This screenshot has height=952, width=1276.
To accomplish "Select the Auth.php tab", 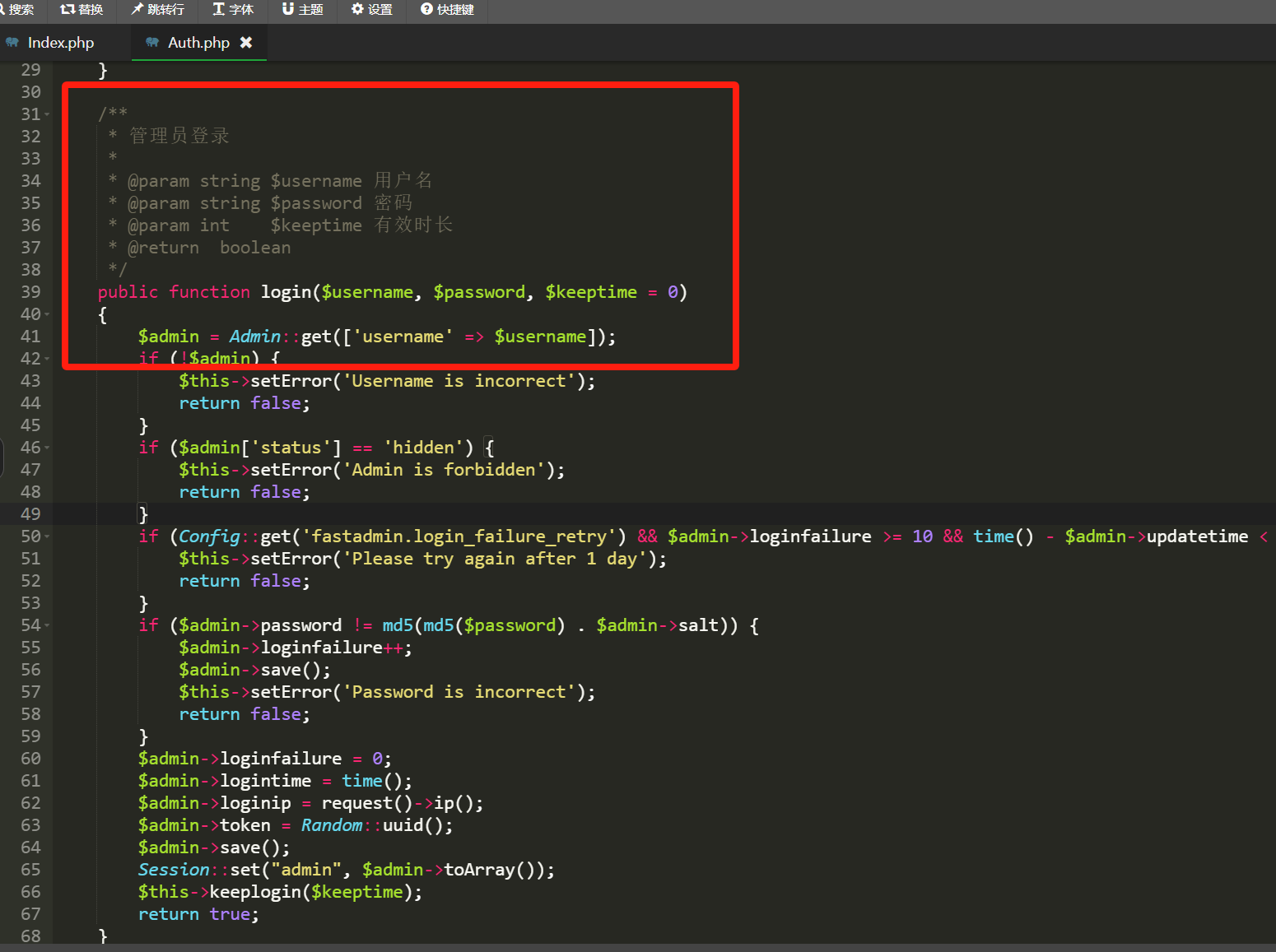I will coord(198,43).
